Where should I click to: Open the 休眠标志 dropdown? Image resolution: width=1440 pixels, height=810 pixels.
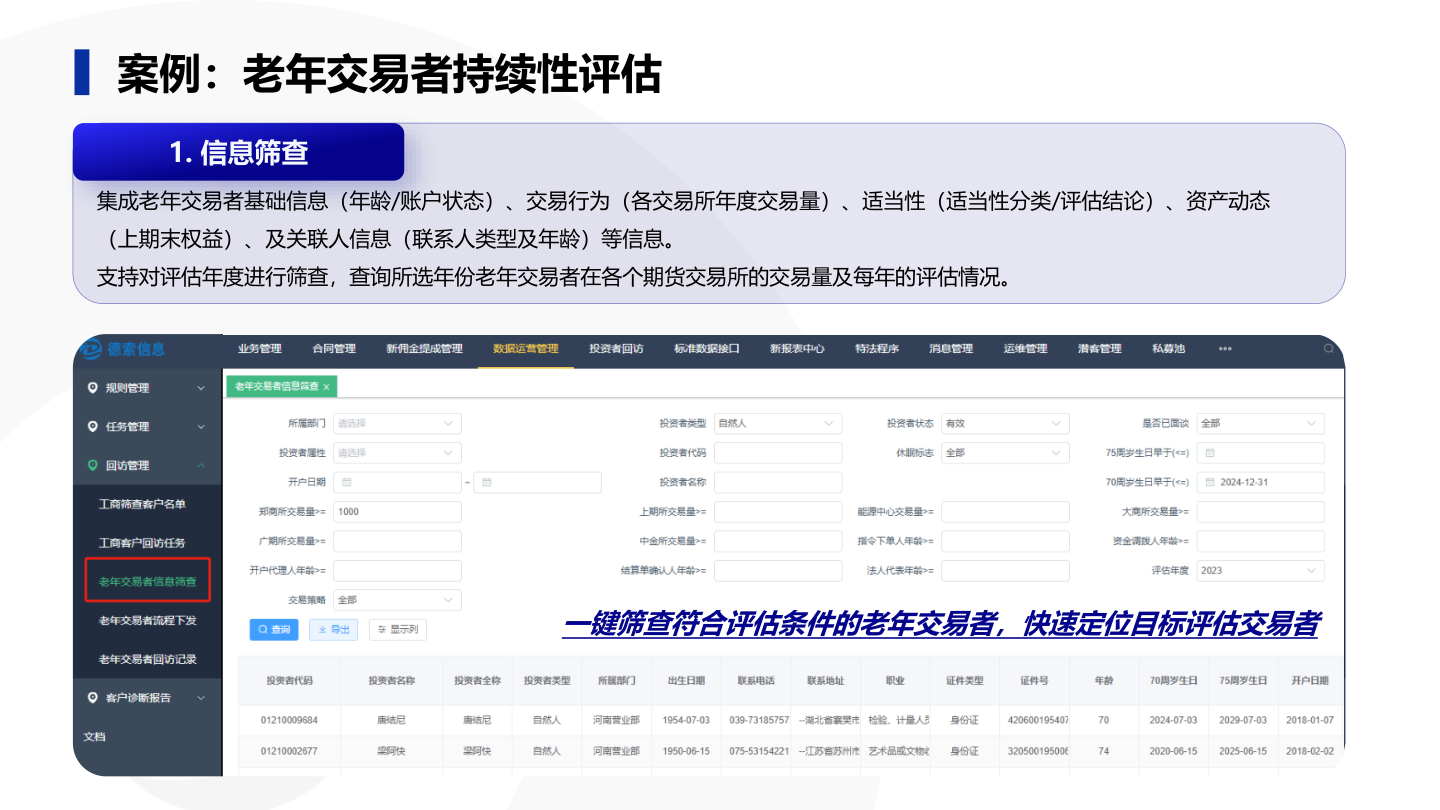coord(1005,453)
